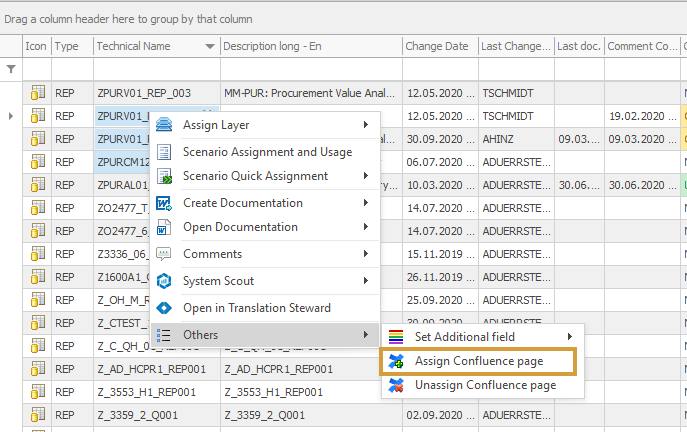Click the Scenario Quick Assignment icon
The width and height of the screenshot is (687, 432).
(166, 177)
